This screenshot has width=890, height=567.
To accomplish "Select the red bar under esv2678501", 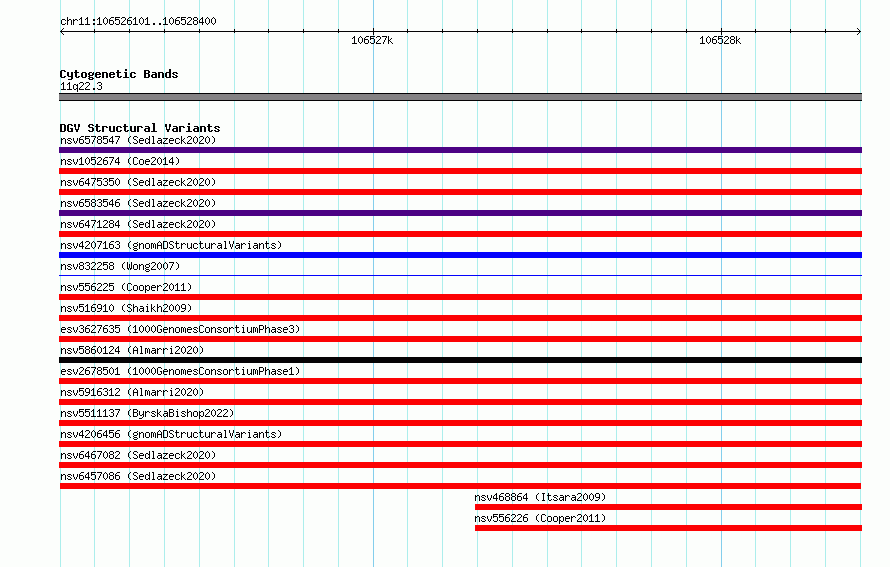I will pyautogui.click(x=460, y=381).
